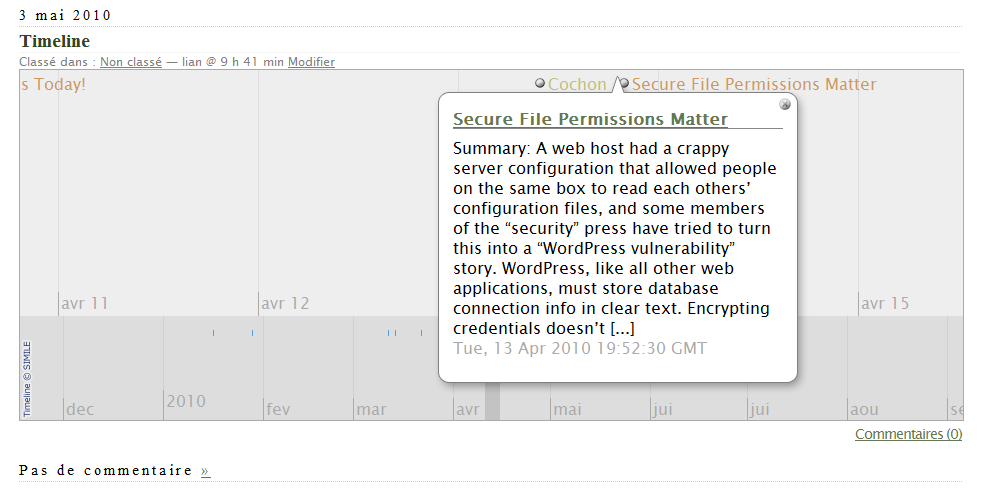
Task: Open the Non classé category link
Action: tap(131, 62)
